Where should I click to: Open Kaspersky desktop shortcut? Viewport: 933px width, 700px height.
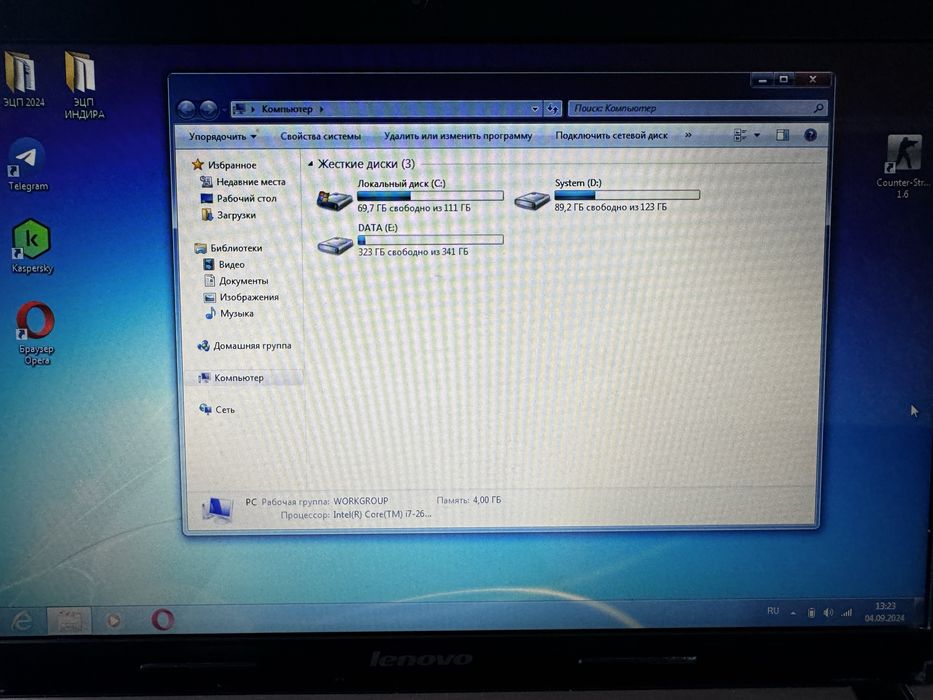point(32,246)
